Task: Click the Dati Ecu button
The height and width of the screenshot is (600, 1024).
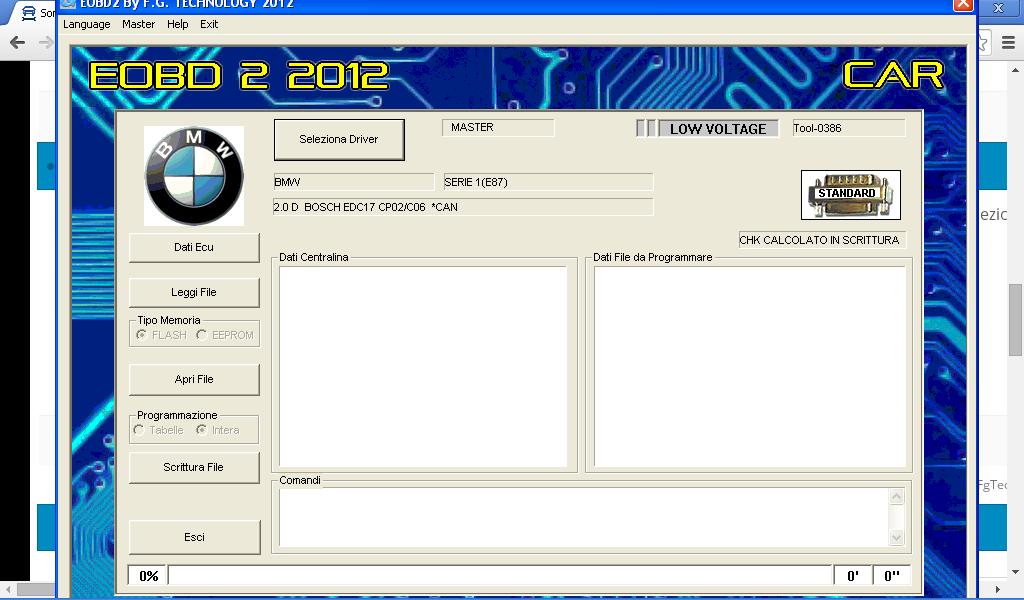Action: 194,247
